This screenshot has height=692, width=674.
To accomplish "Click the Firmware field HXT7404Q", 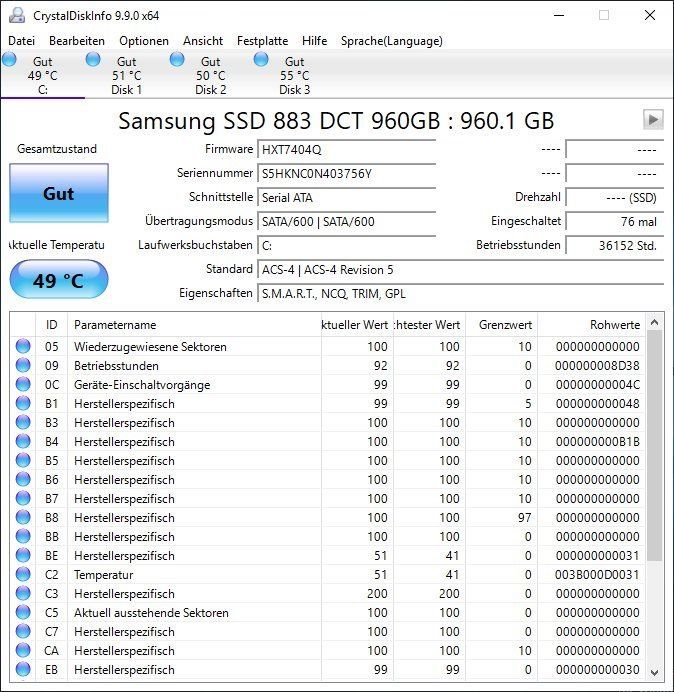I will [x=347, y=149].
